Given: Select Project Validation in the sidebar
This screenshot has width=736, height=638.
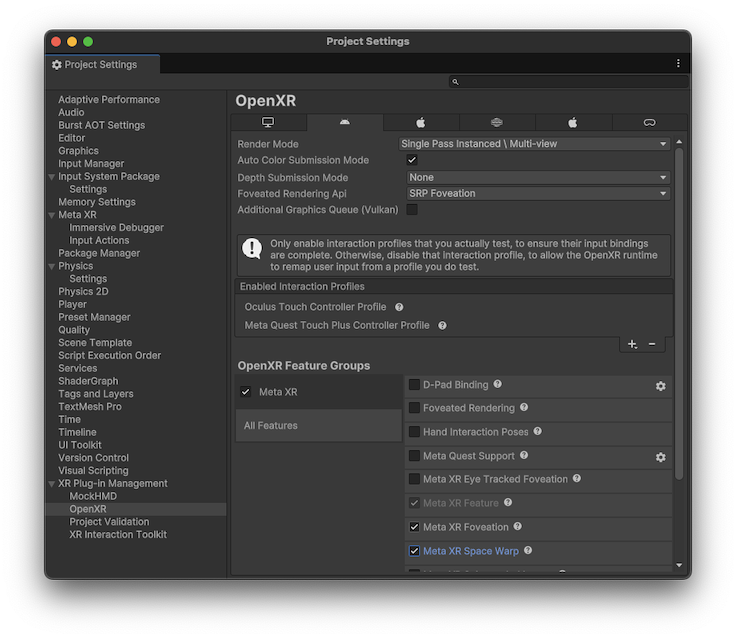Looking at the screenshot, I should point(109,522).
